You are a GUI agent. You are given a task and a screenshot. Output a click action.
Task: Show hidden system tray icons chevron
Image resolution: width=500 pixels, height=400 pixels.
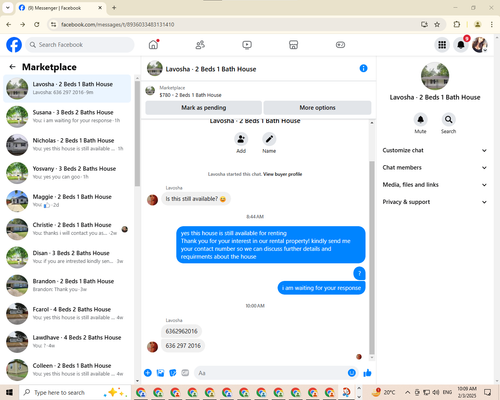[x=407, y=392]
